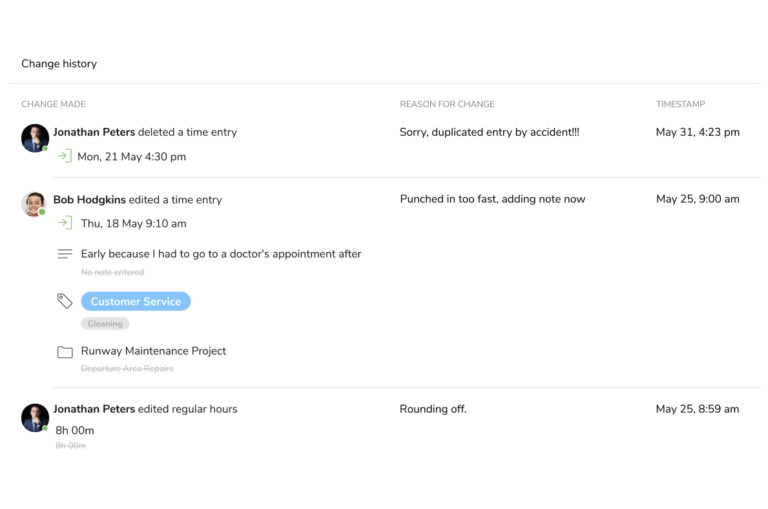Open Bob Hodgkins name link
The image size is (768, 509).
[90, 200]
